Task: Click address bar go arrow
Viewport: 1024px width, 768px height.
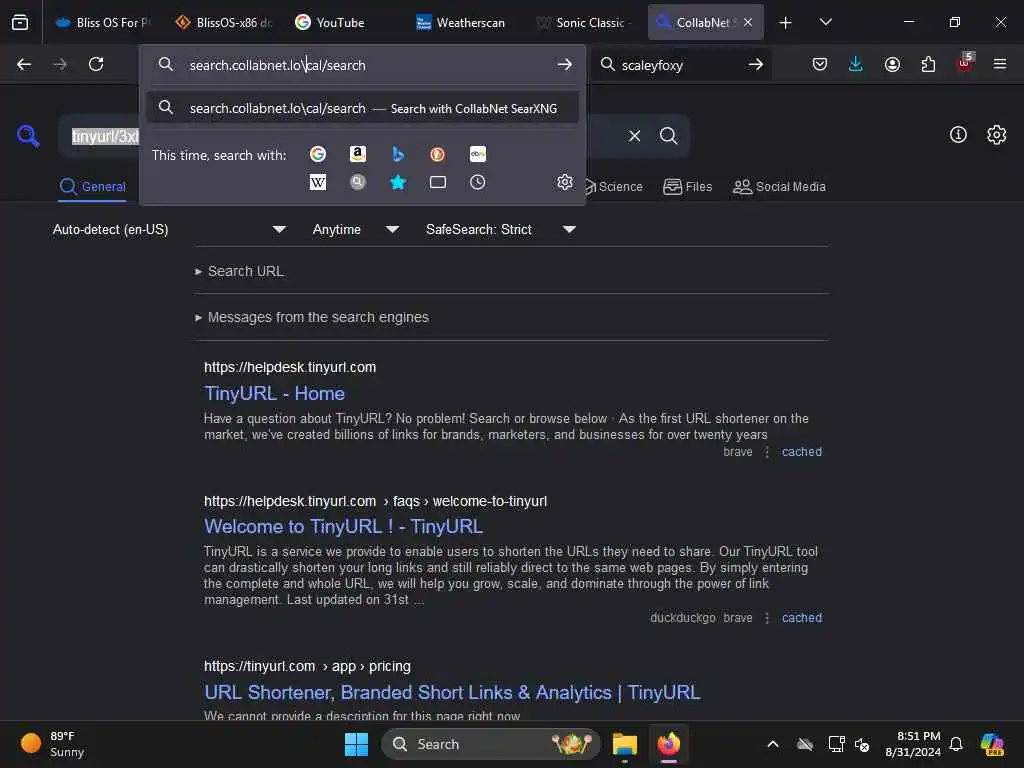Action: (565, 65)
